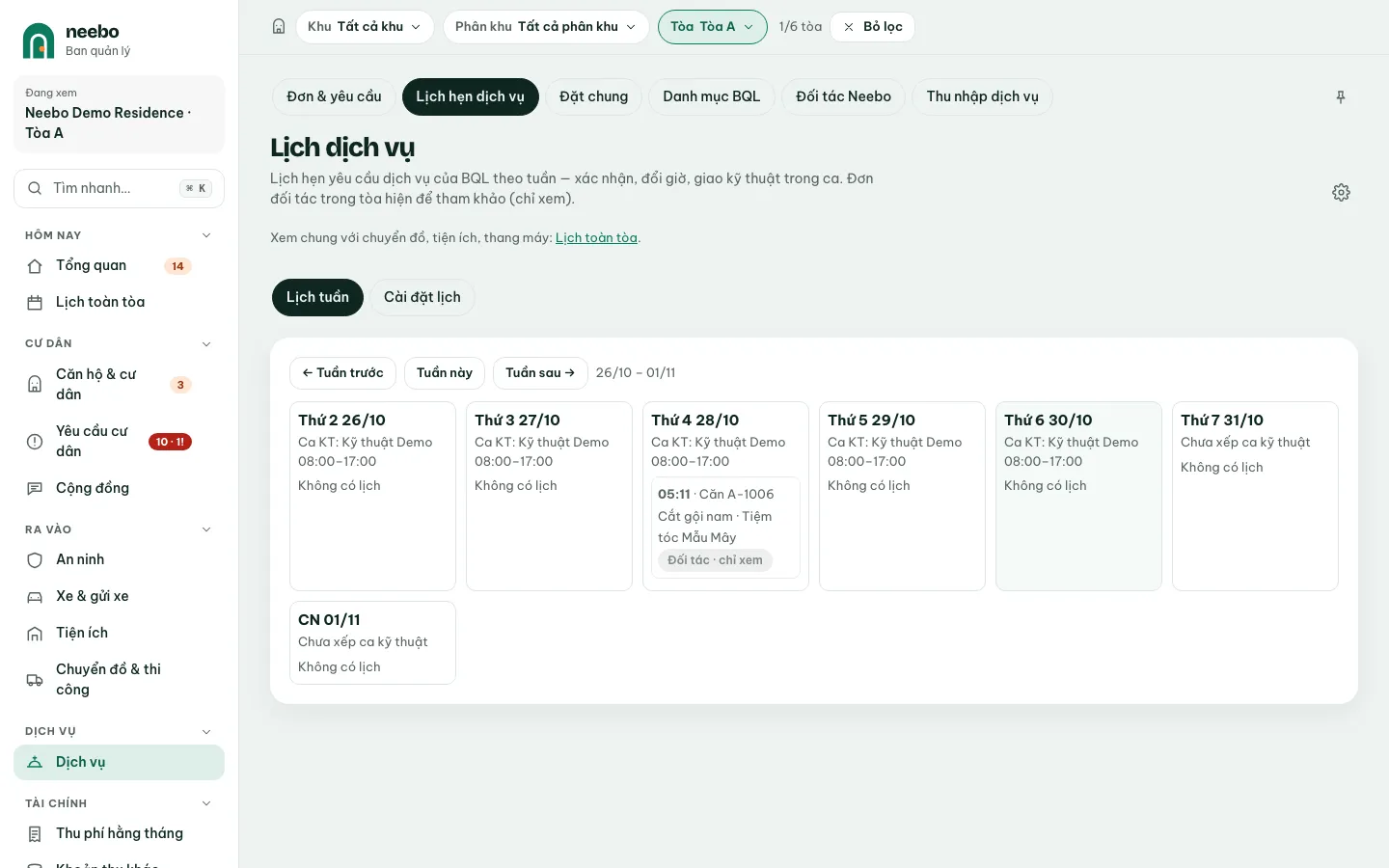Open the Lịch toàn tòa link
The image size is (1389, 868).
[x=596, y=238]
